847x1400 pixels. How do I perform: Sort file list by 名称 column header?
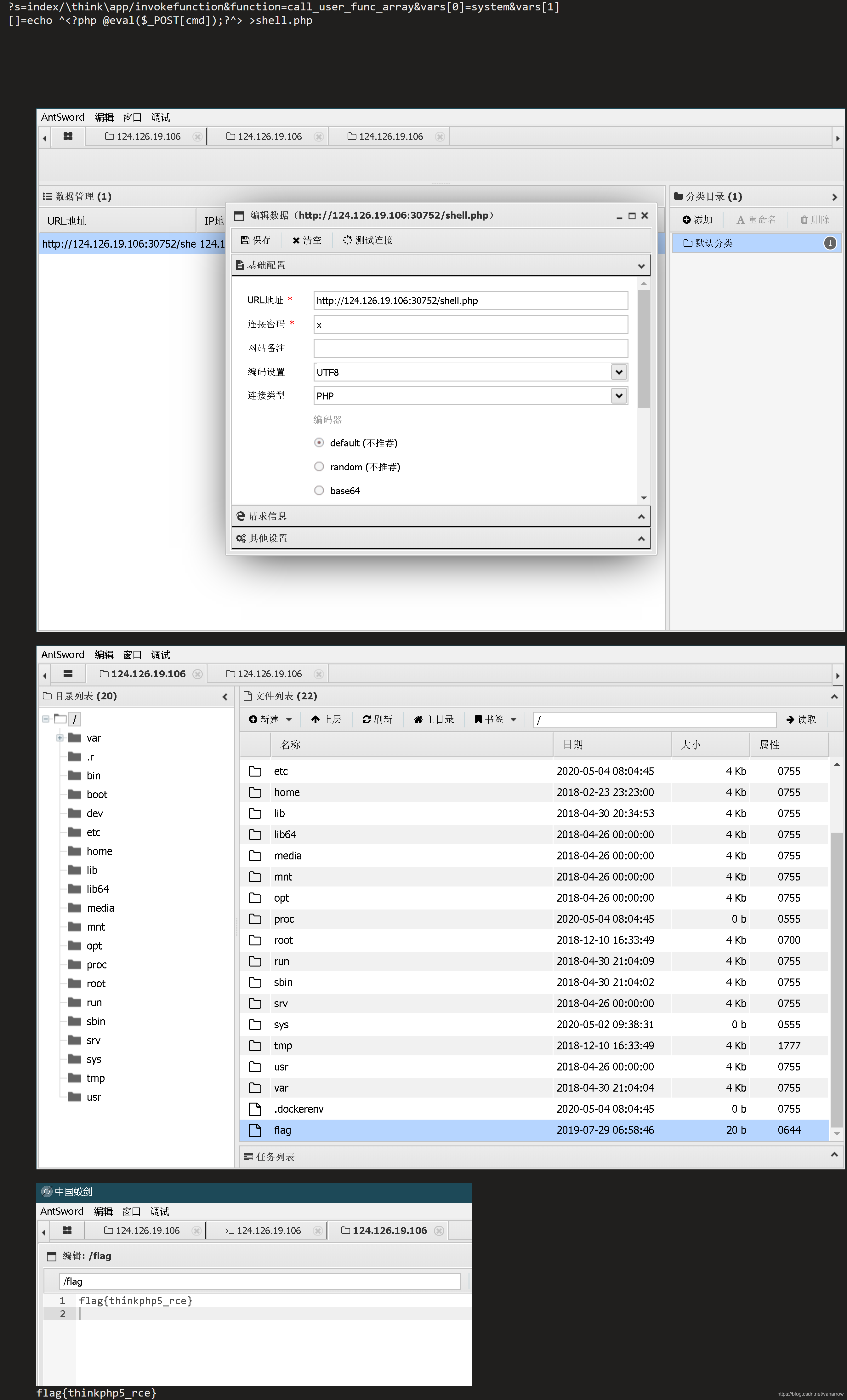pos(411,745)
